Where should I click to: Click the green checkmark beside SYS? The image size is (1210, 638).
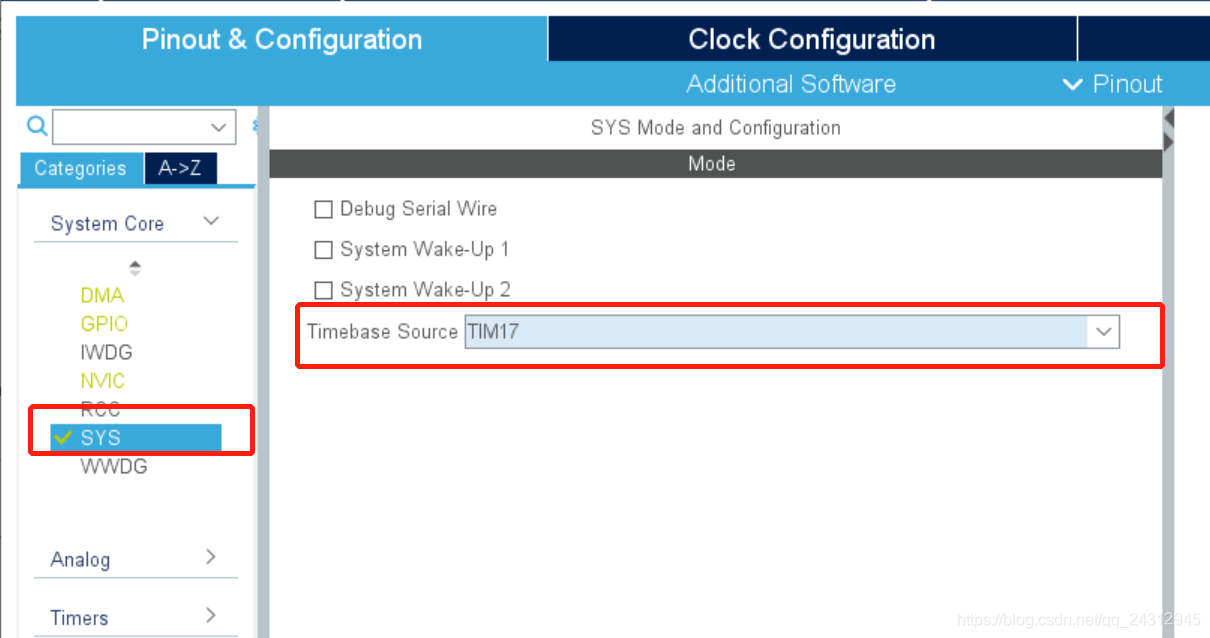coord(65,437)
